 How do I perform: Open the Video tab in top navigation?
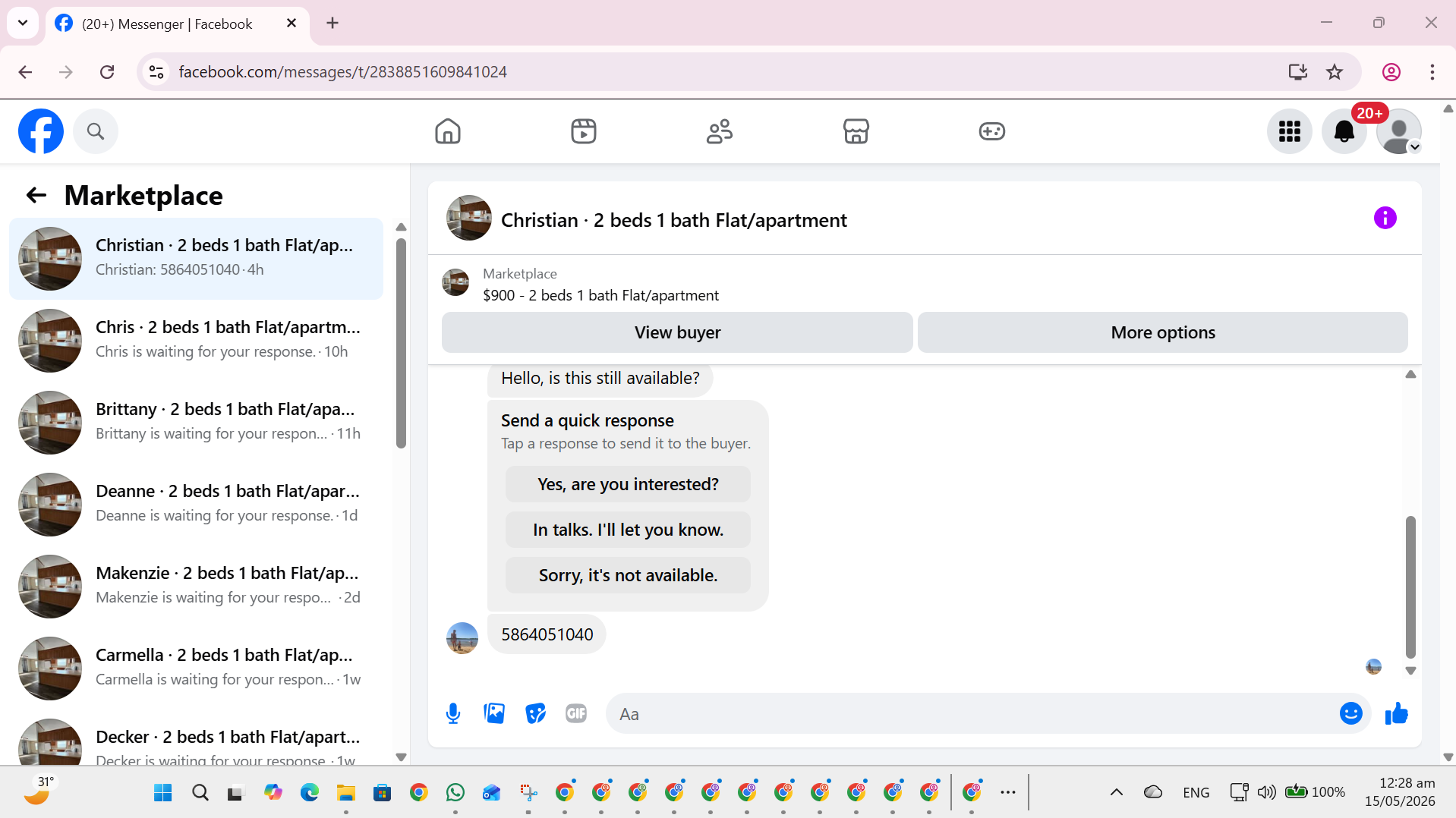coord(584,131)
